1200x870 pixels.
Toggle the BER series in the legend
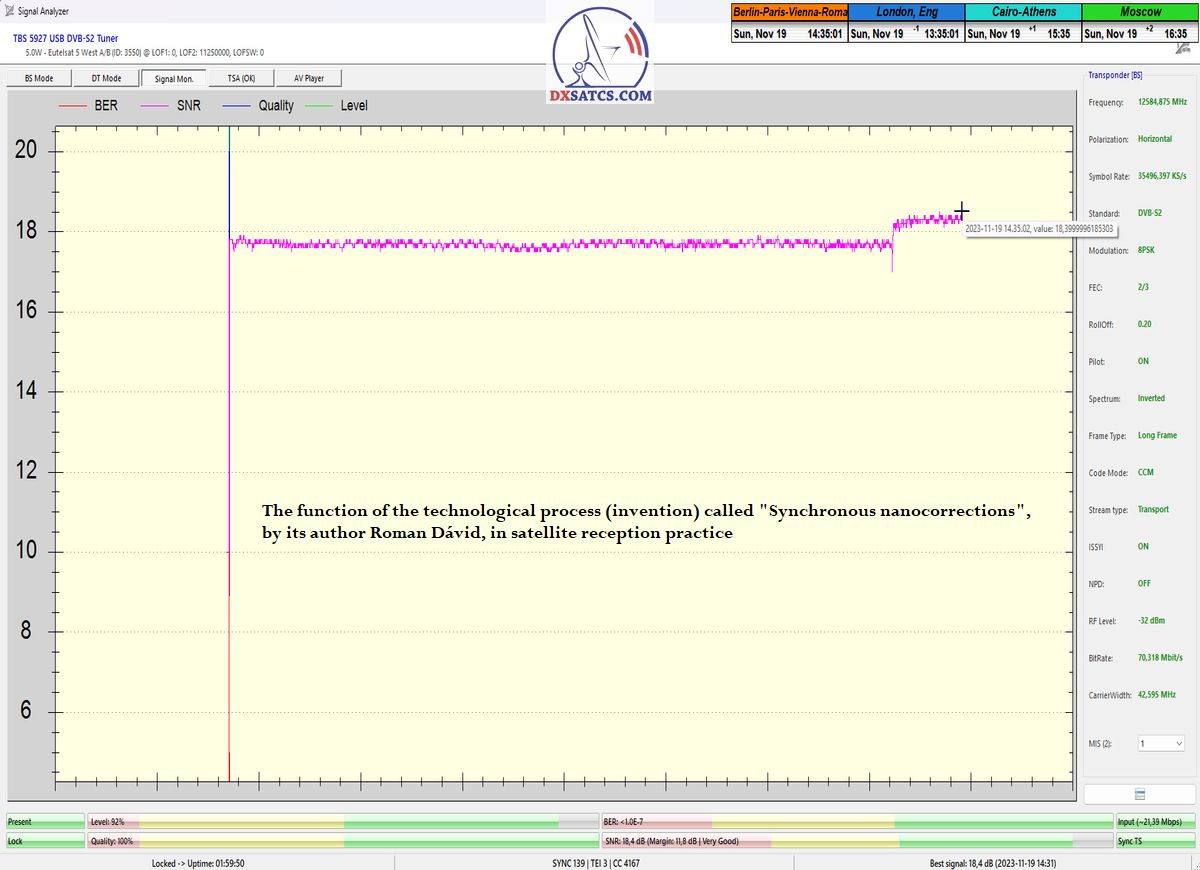96,105
